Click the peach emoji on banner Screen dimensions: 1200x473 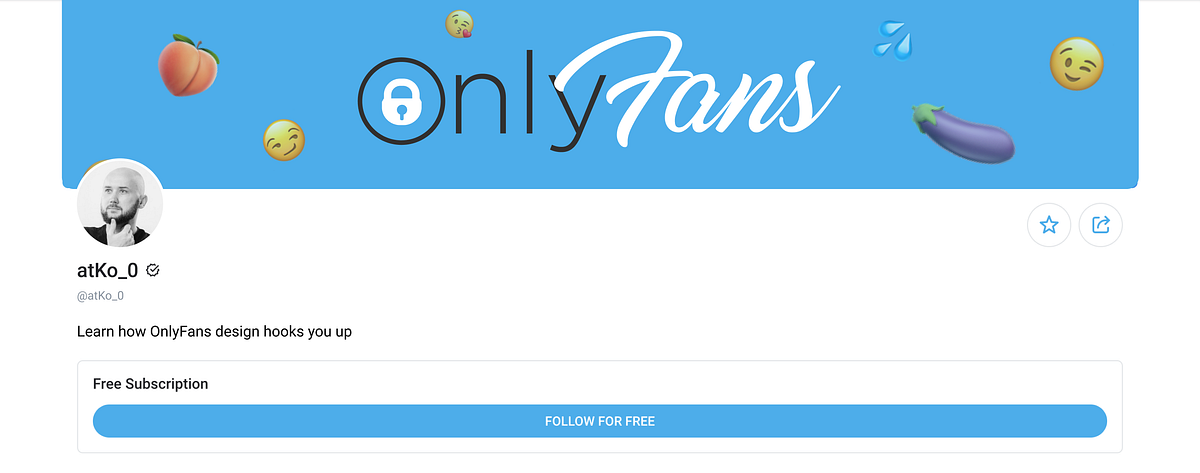[188, 65]
